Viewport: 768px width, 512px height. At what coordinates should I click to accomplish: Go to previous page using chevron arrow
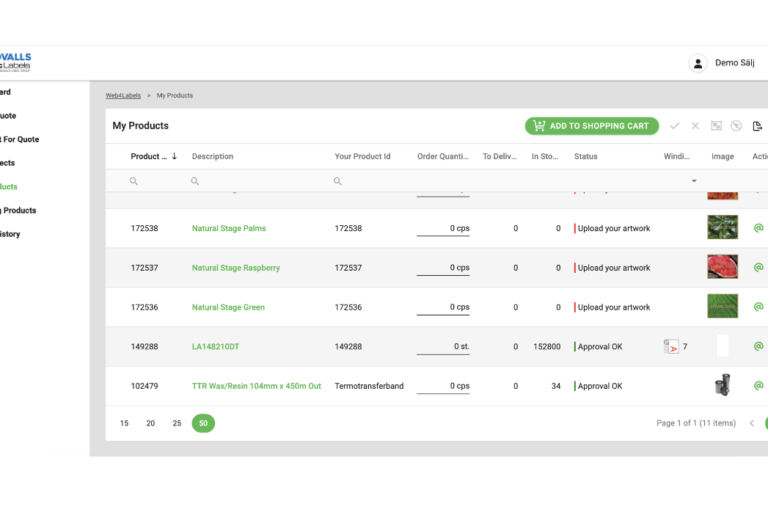click(x=752, y=423)
